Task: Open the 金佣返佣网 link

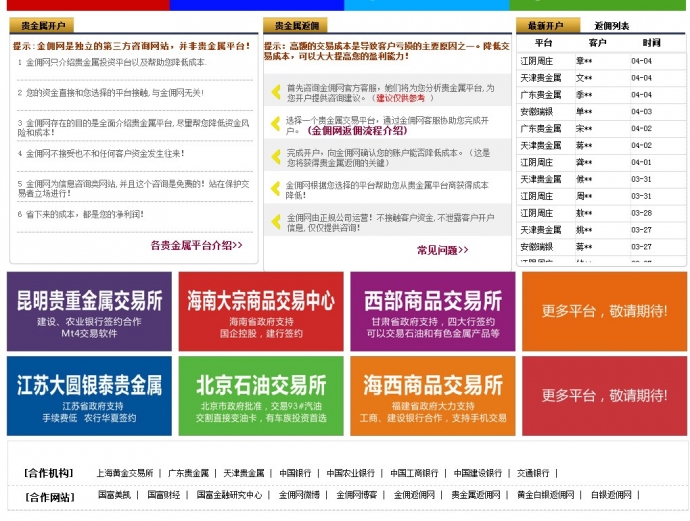Action: 414,495
